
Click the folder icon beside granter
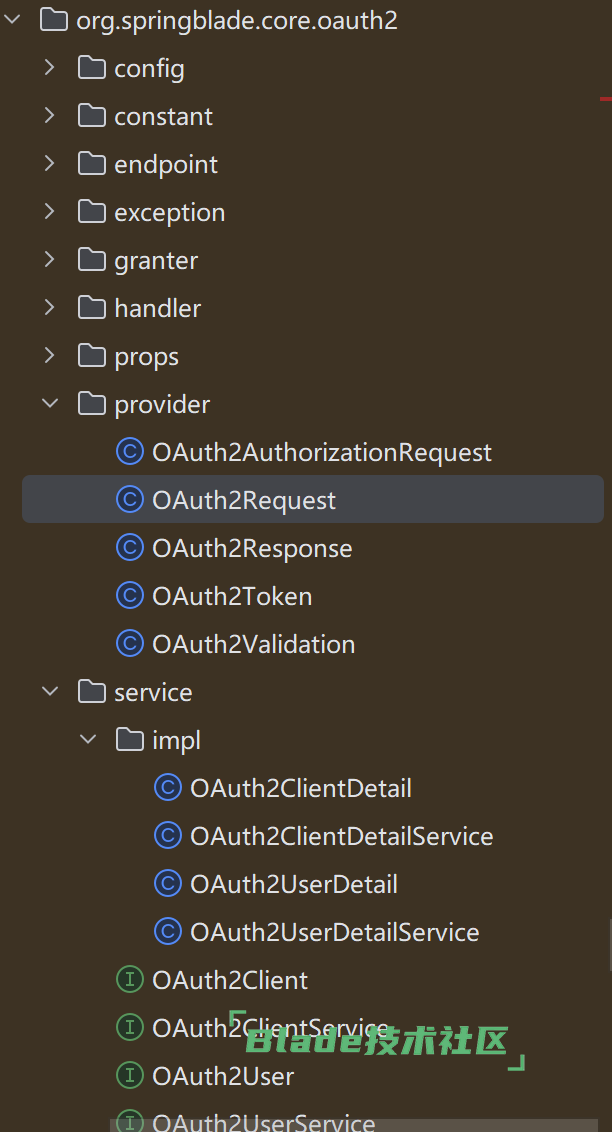point(92,261)
